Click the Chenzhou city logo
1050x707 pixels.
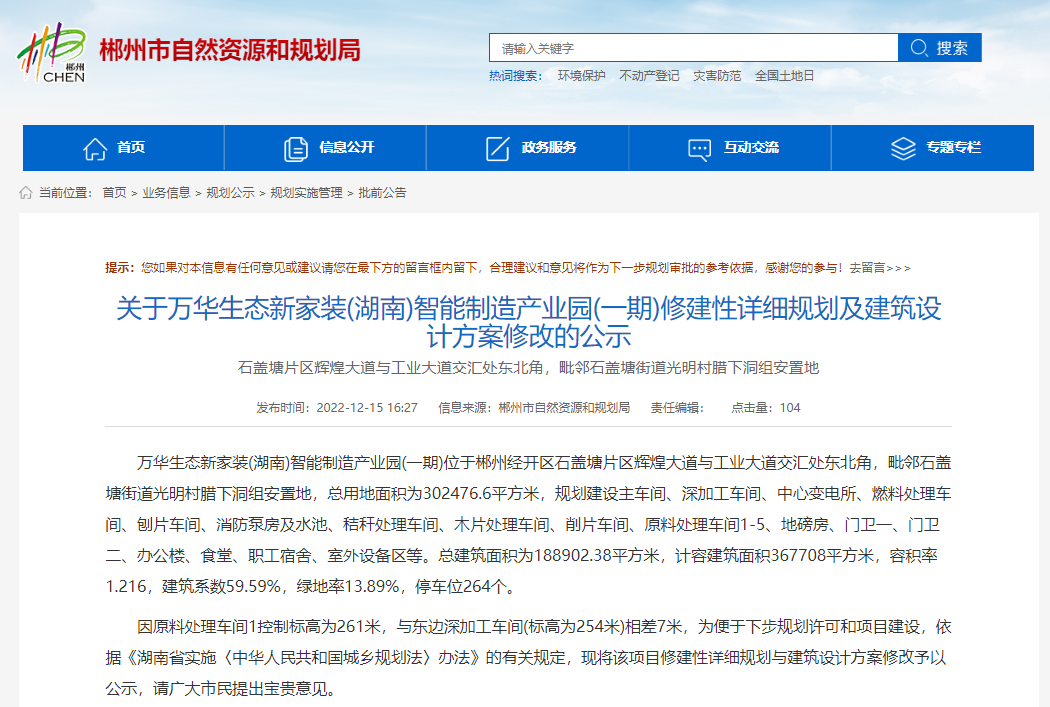pos(52,52)
